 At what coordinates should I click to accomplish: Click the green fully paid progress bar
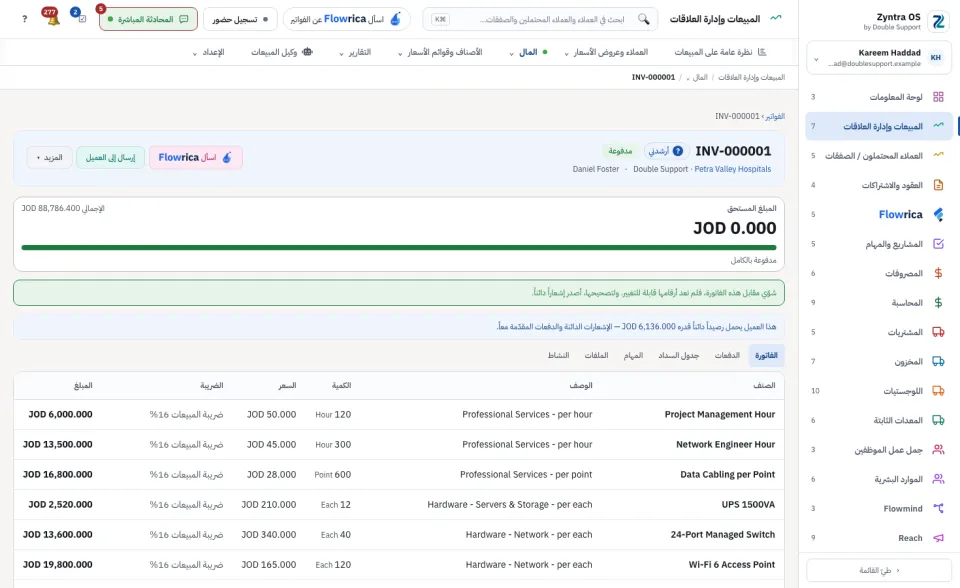coord(399,247)
